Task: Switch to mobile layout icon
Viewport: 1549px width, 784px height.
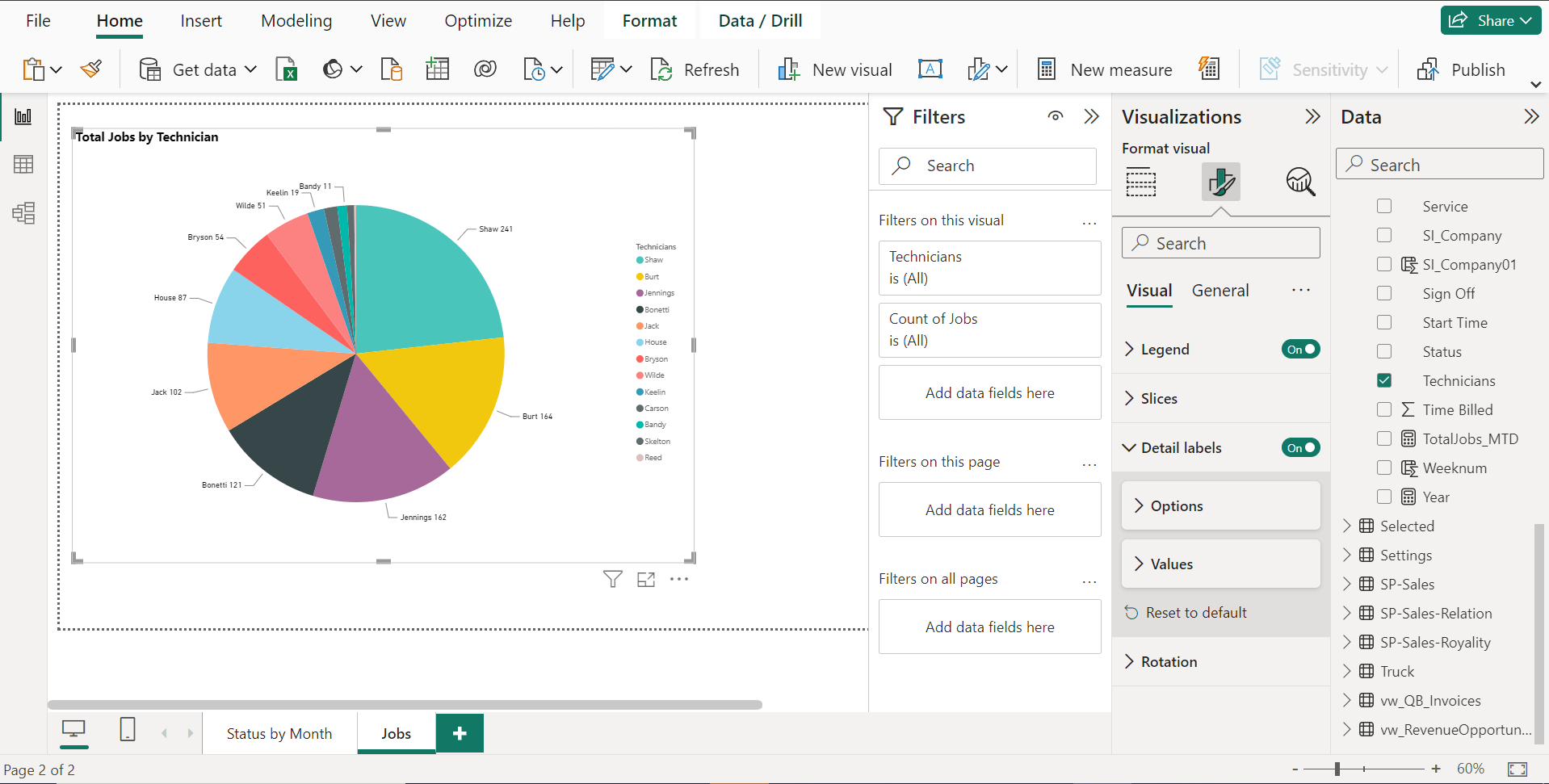Action: [x=128, y=730]
